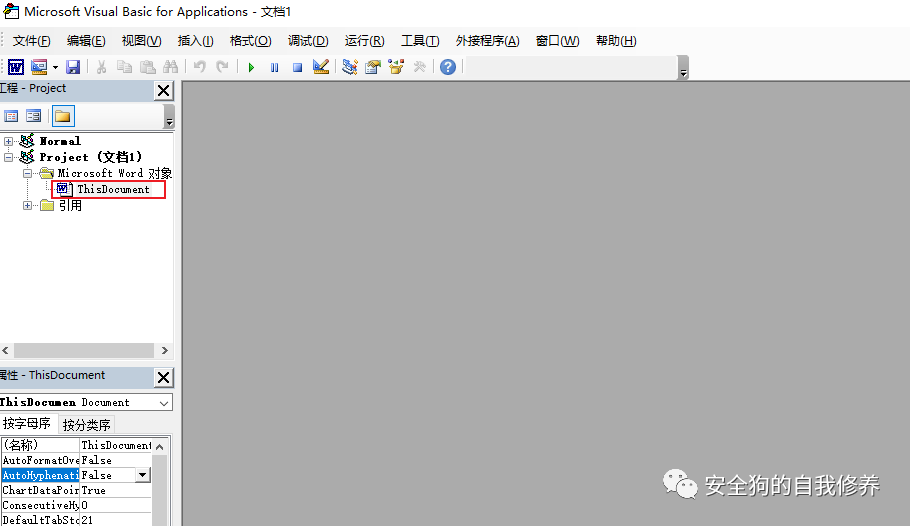
Task: Open the AutoHyphenation False value dropdown
Action: coord(142,475)
